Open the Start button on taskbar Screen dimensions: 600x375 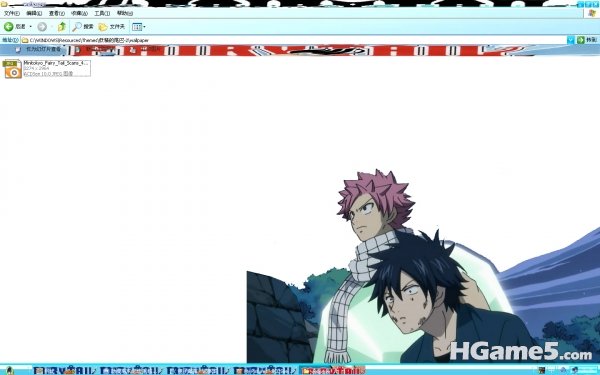[10, 370]
